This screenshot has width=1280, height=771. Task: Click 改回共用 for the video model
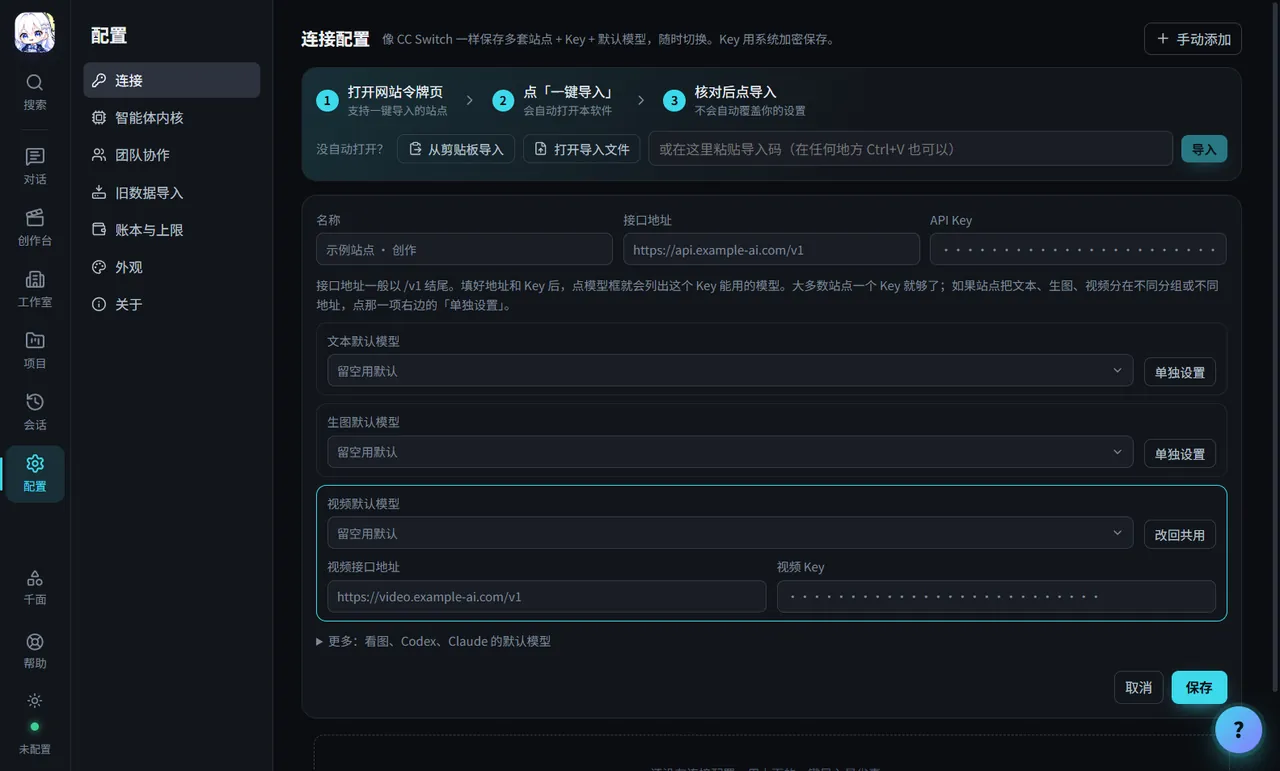coord(1180,535)
